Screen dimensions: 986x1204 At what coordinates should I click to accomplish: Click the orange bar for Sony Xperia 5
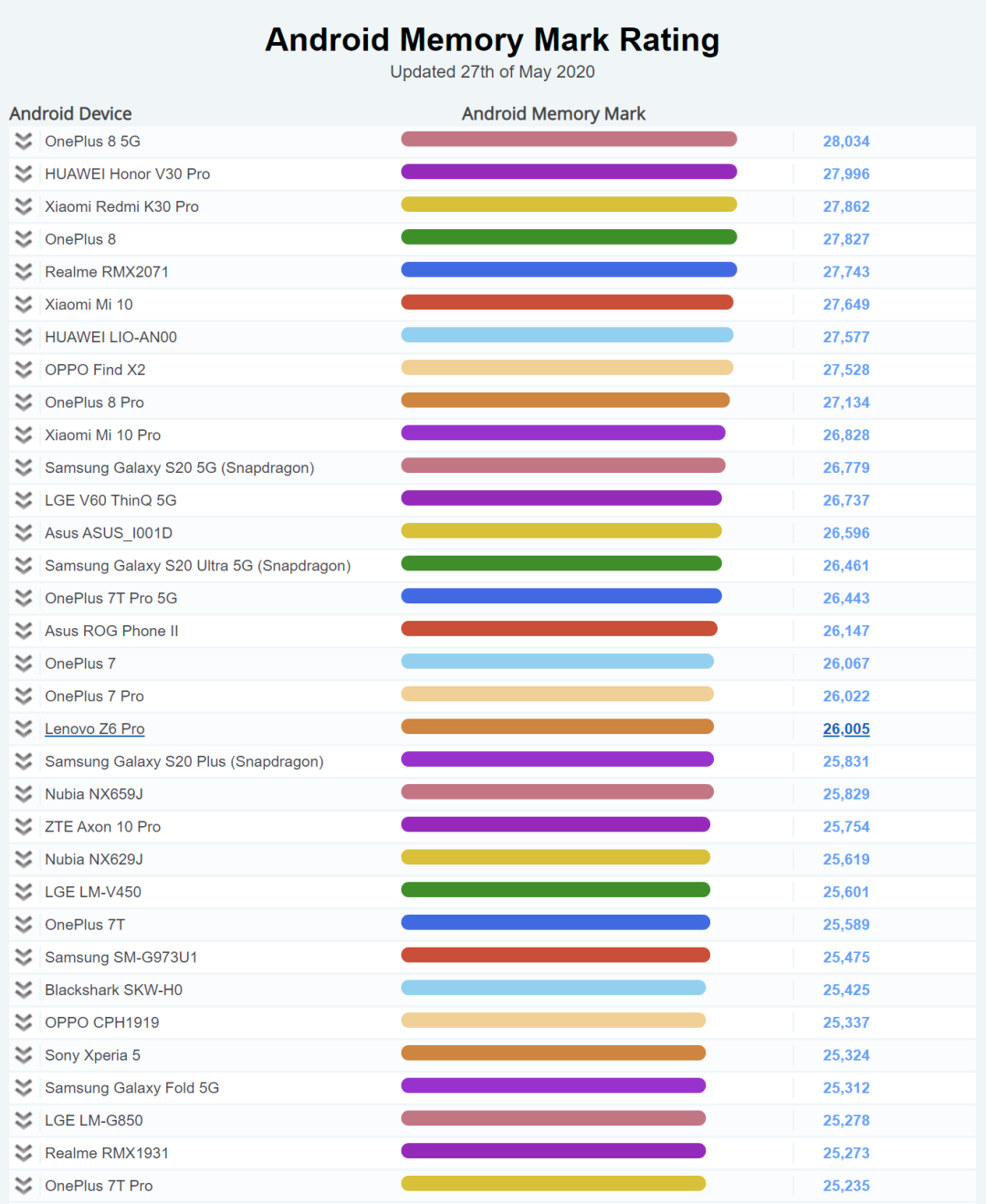coord(553,1053)
